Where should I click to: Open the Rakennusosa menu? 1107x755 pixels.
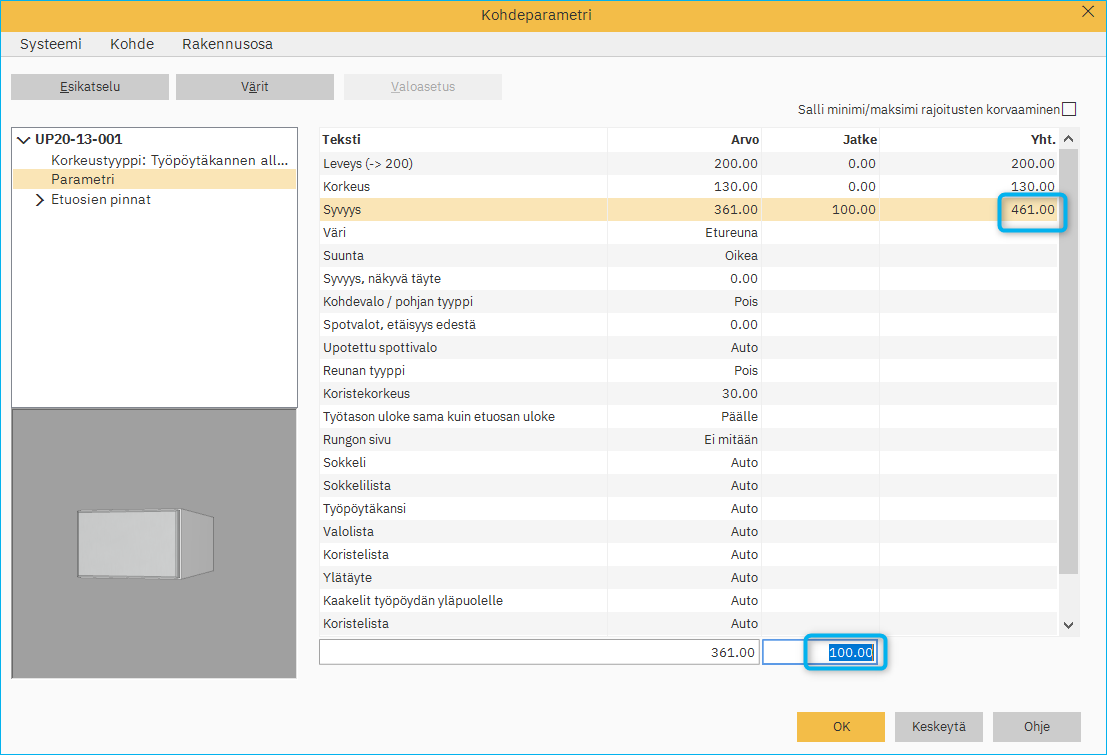227,44
